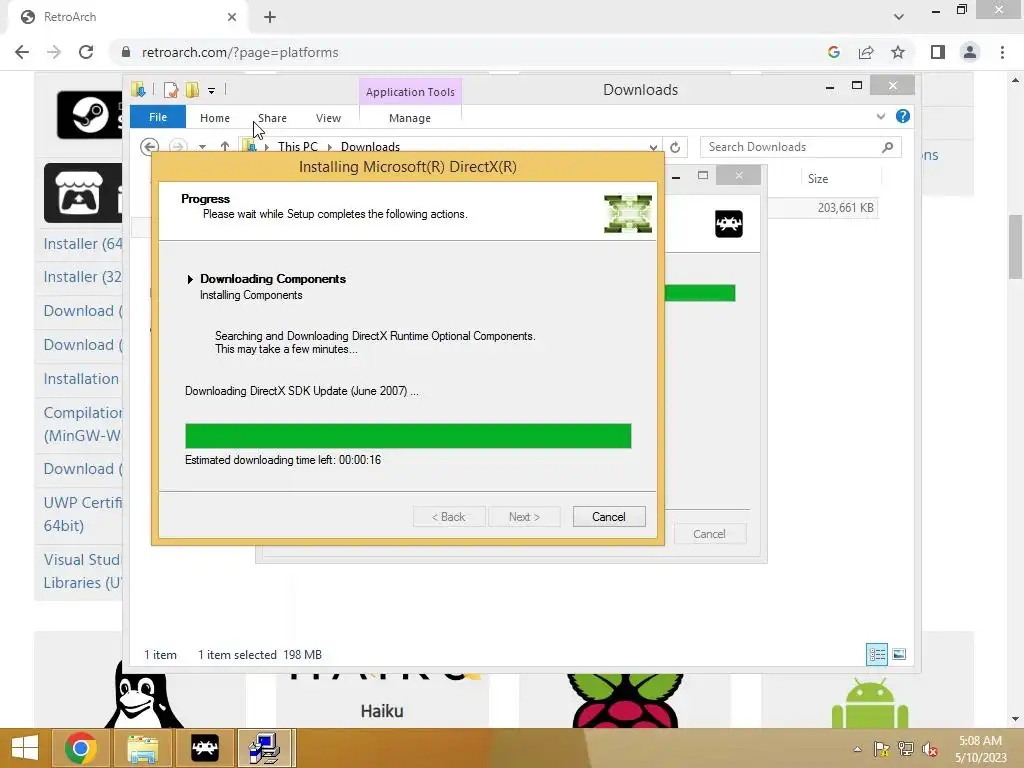Click Downloads in the address breadcrumb
Image resolution: width=1024 pixels, height=768 pixels.
tap(370, 147)
